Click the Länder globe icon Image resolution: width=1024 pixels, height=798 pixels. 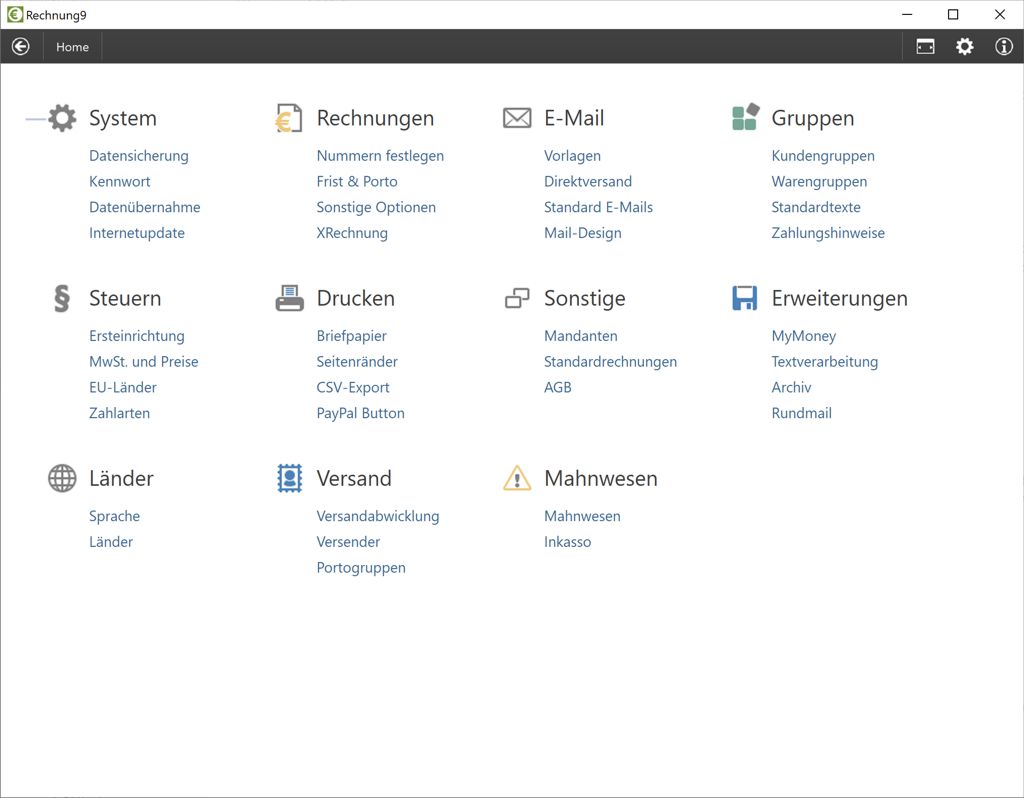click(62, 478)
